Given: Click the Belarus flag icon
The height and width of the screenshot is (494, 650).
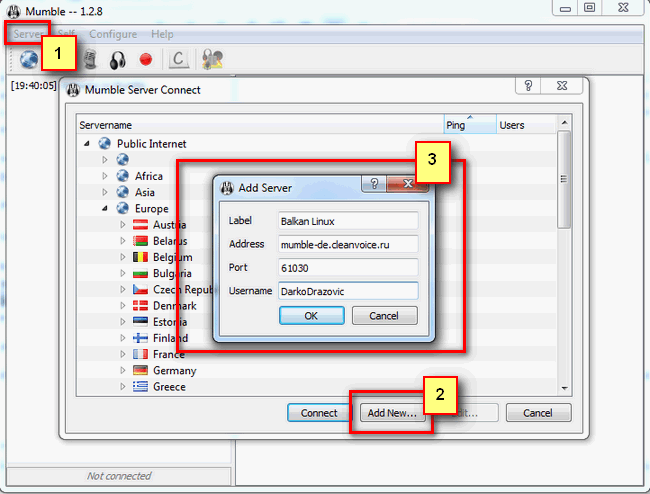Looking at the screenshot, I should click(140, 241).
